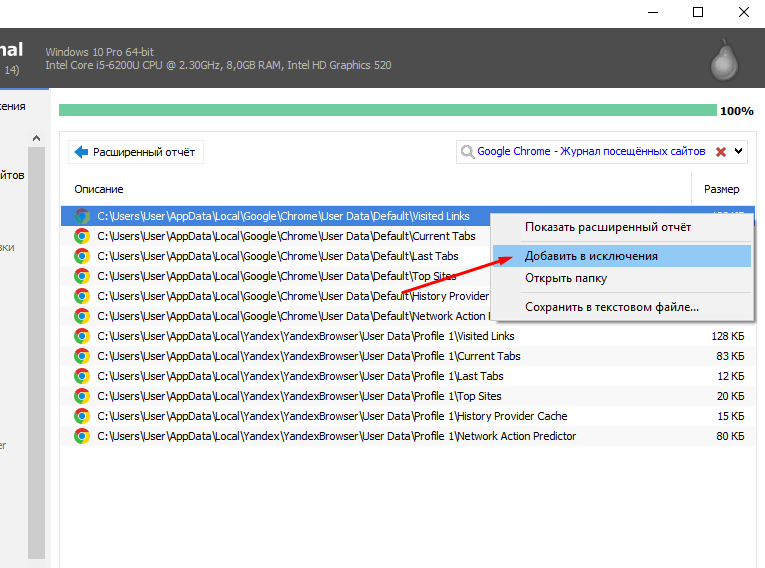765x568 pixels.
Task: Click icon of Yandex Visited Links row
Action: (x=82, y=336)
